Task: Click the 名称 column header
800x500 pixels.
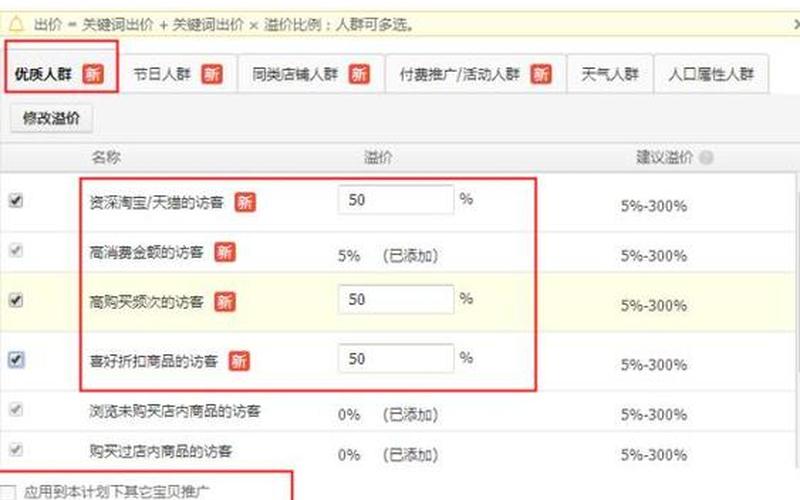Action: coord(106,157)
